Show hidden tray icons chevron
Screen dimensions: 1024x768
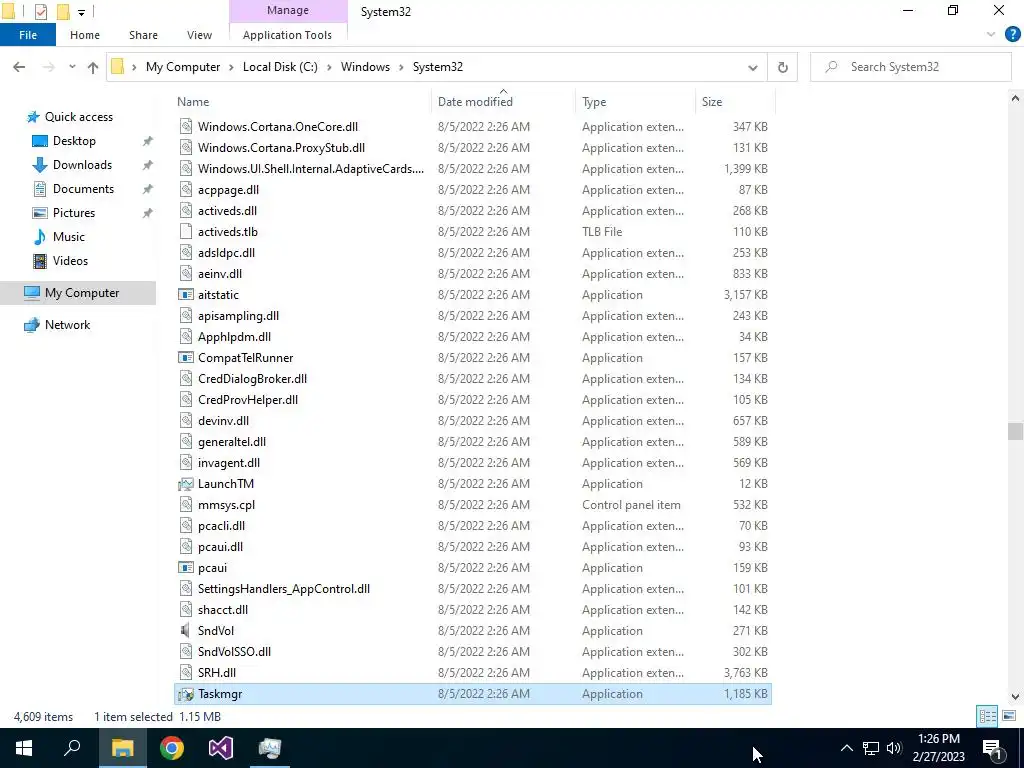coord(846,748)
